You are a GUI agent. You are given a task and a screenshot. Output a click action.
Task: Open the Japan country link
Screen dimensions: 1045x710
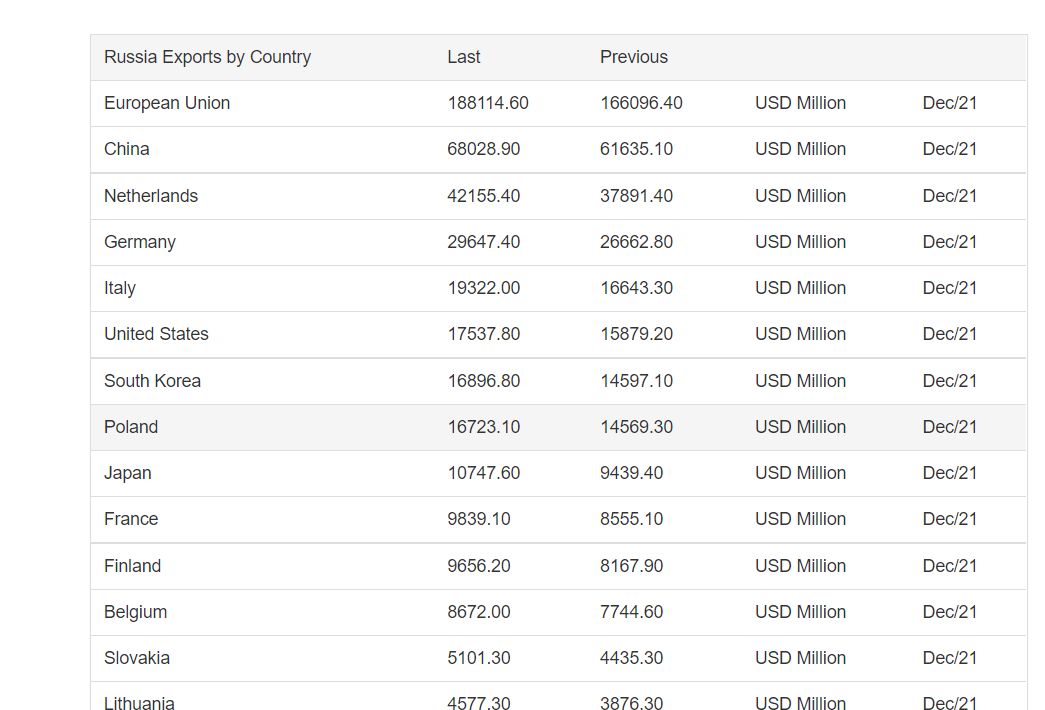128,473
